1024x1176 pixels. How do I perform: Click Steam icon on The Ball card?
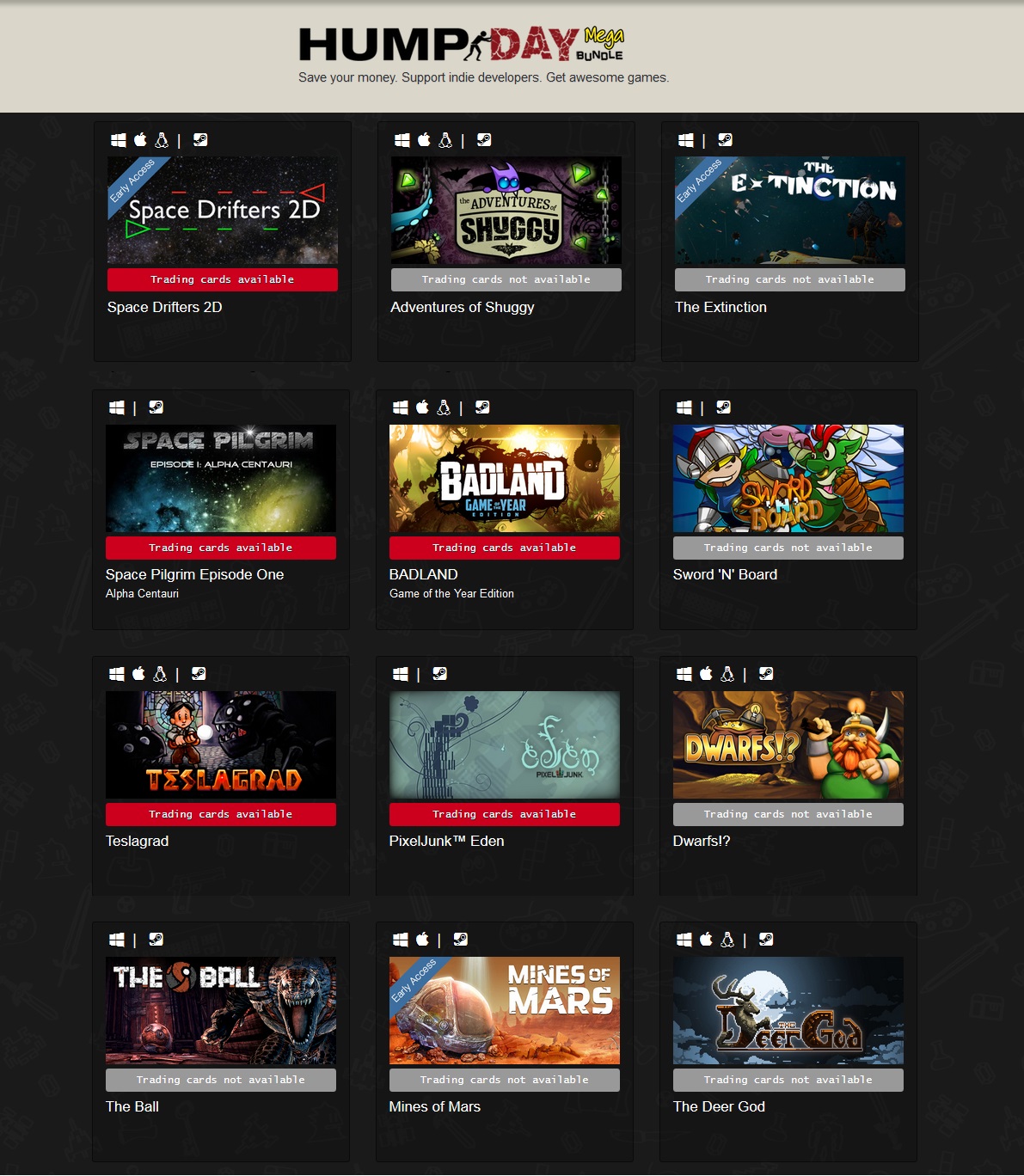coord(156,940)
